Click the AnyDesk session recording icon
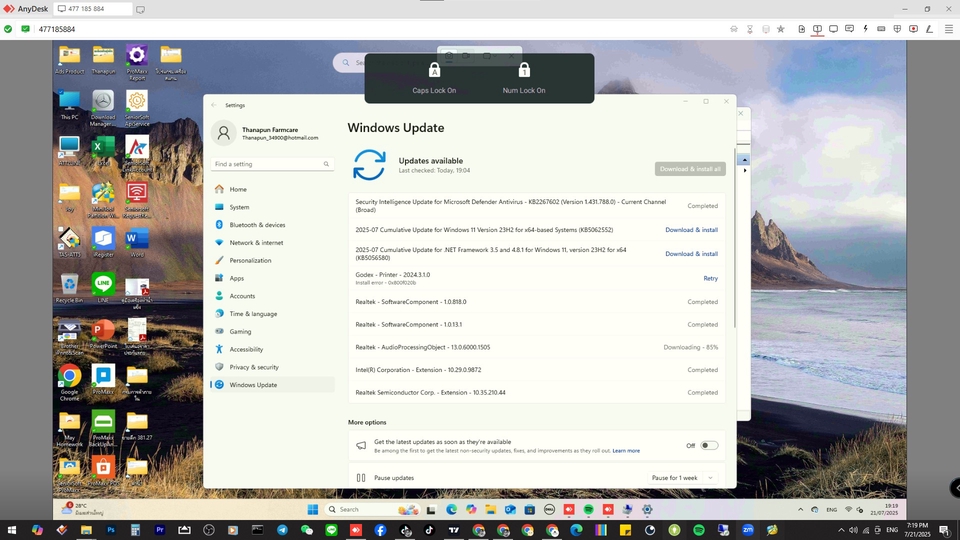Image resolution: width=960 pixels, height=540 pixels. coord(913,29)
